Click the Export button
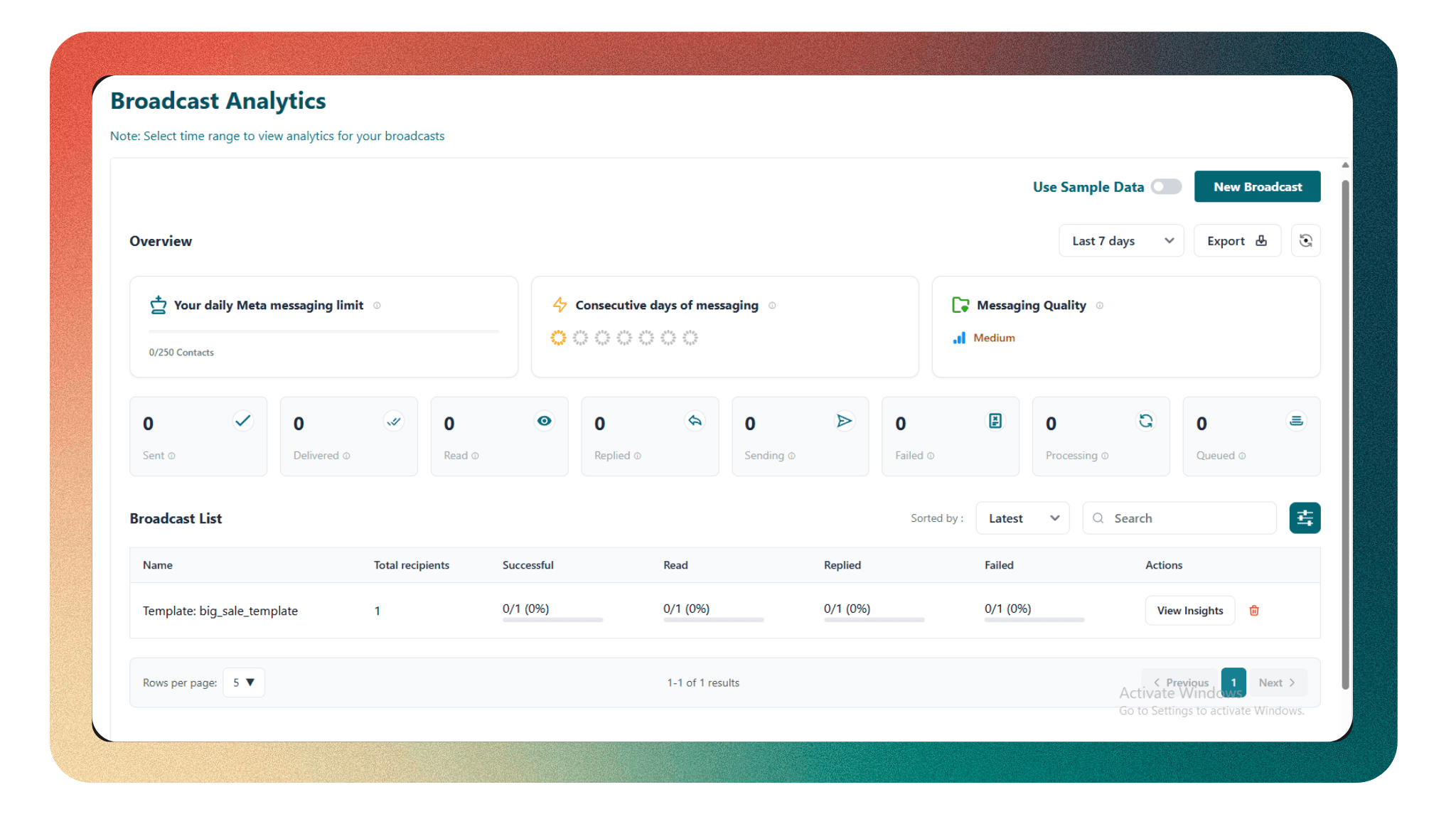This screenshot has height=819, width=1456. click(1237, 241)
